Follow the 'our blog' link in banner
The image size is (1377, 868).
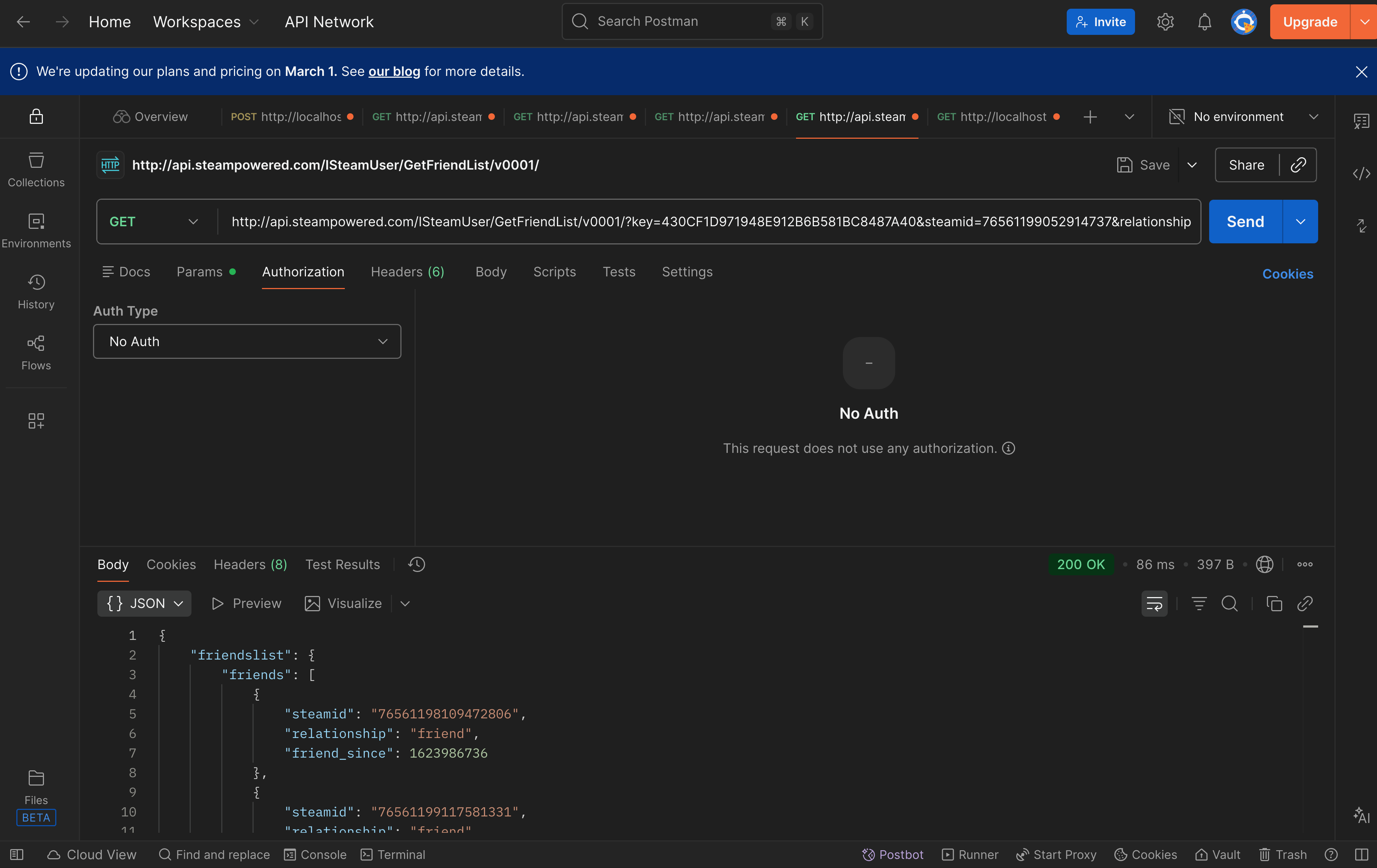[x=394, y=72]
